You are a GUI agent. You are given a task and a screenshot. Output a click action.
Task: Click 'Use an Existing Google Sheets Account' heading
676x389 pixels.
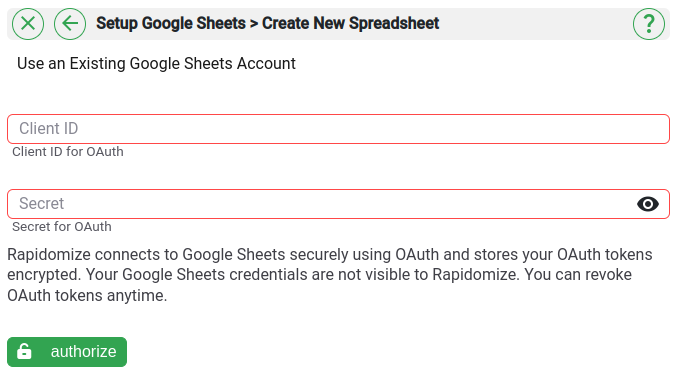[156, 64]
